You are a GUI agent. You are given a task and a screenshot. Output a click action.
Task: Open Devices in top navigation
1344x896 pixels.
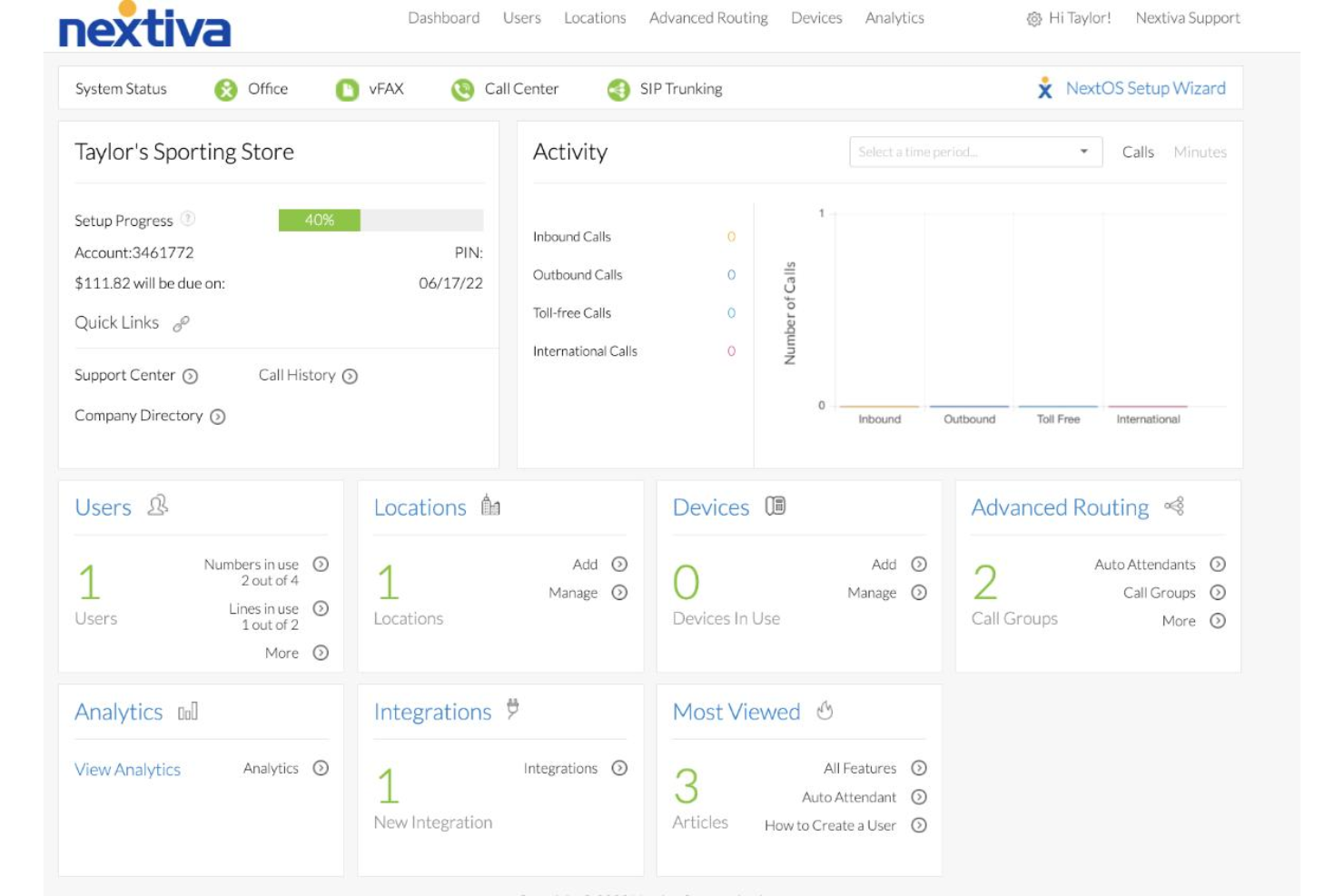pyautogui.click(x=816, y=18)
